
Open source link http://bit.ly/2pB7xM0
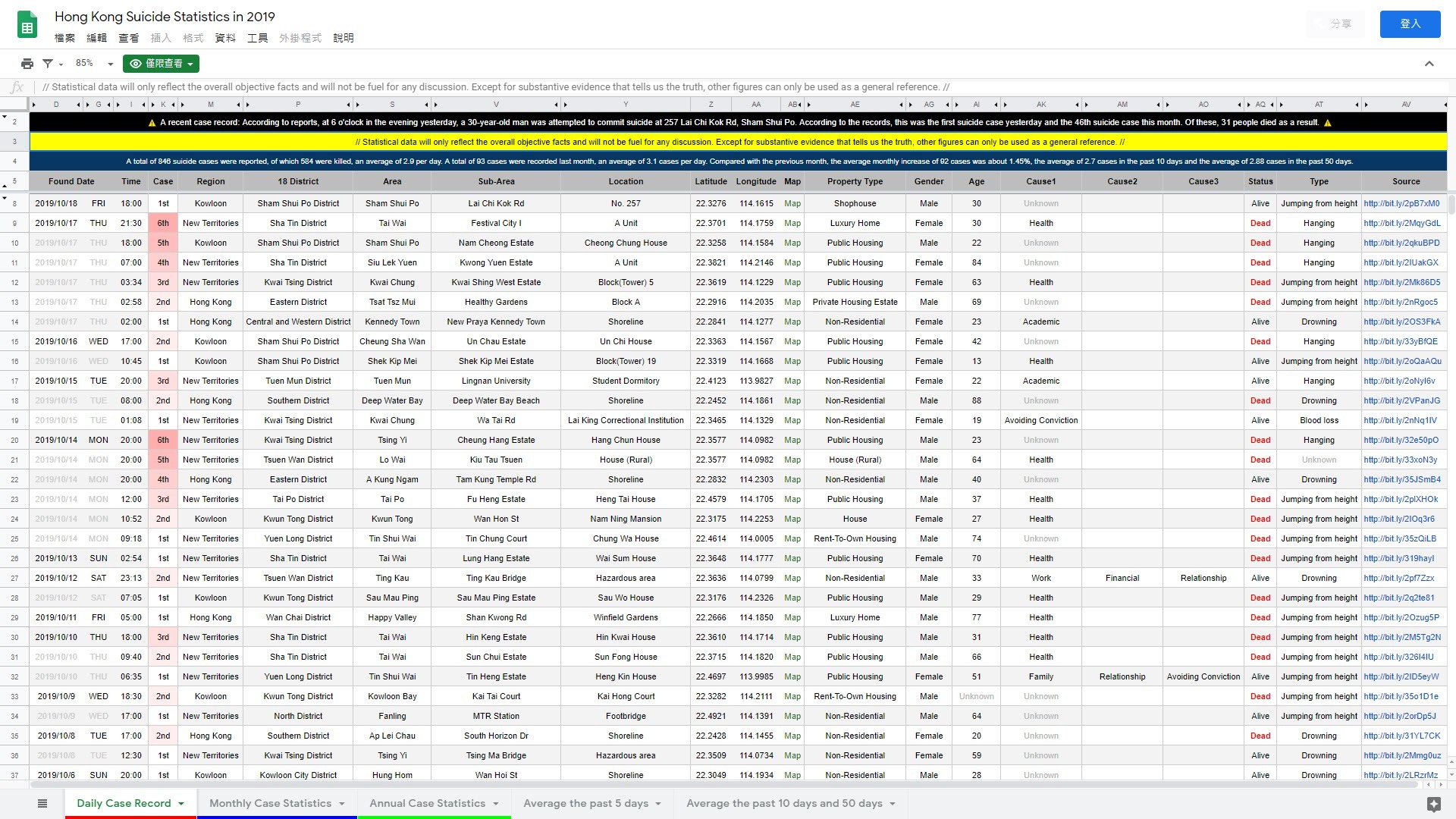click(1401, 203)
